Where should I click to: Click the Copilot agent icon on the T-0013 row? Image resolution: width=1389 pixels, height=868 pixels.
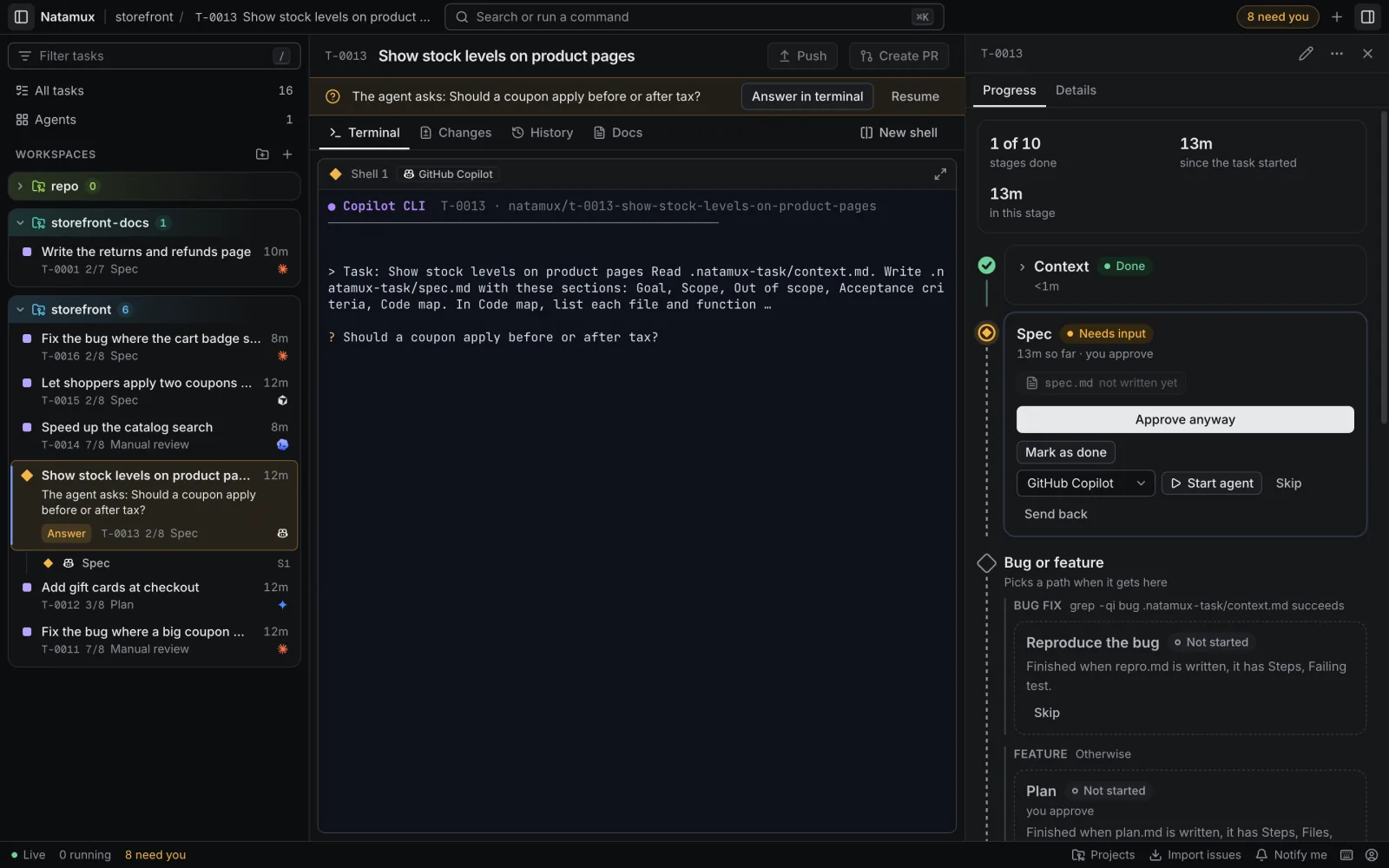282,534
